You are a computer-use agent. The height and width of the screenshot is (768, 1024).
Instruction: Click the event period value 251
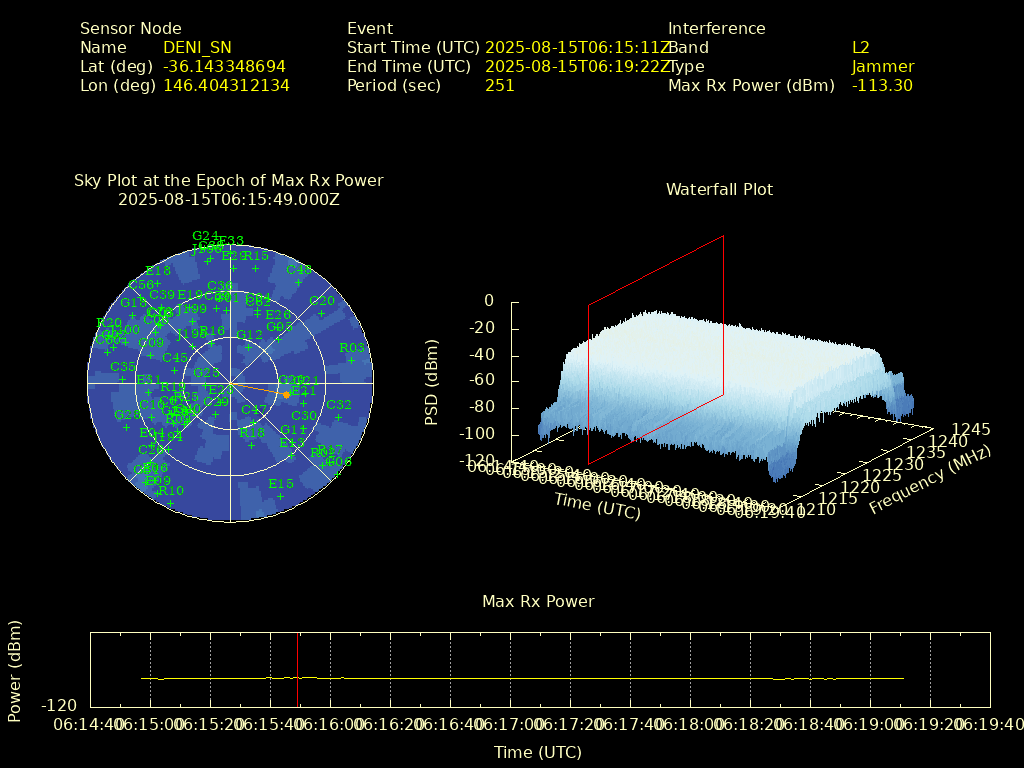pyautogui.click(x=499, y=86)
